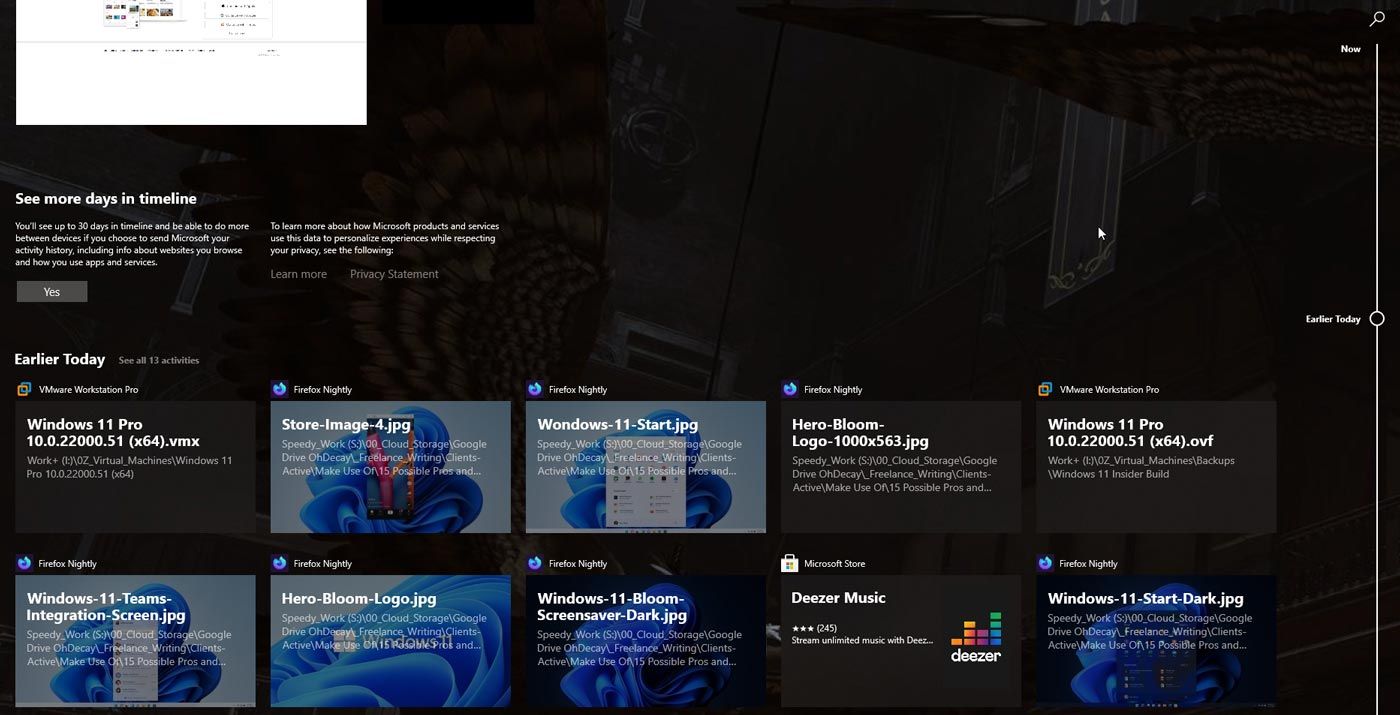Click the Firefox icon on Windows-11-Start-Dark.jpg card

[1044, 563]
